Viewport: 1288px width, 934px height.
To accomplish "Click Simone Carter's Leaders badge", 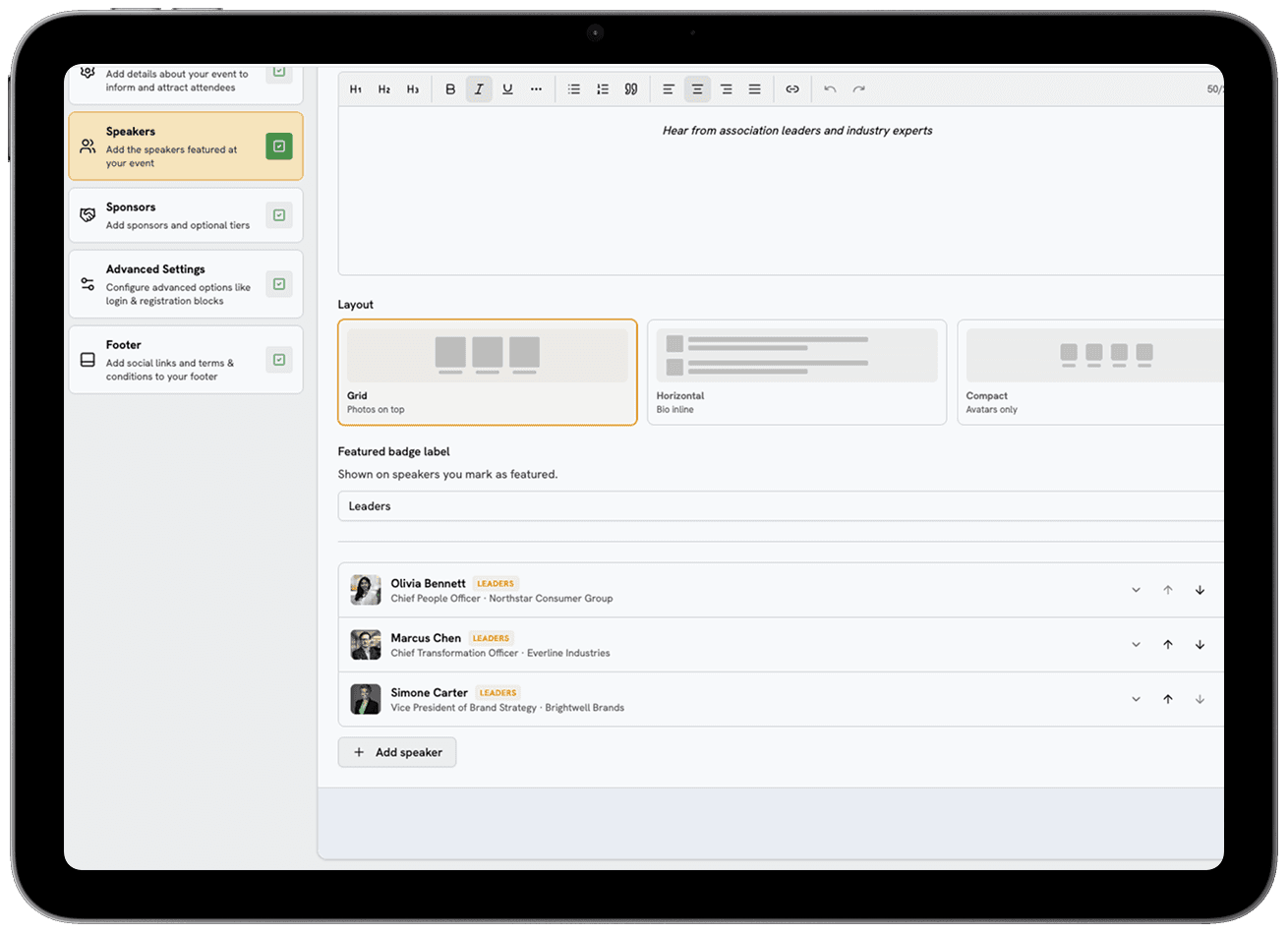I will tap(498, 693).
